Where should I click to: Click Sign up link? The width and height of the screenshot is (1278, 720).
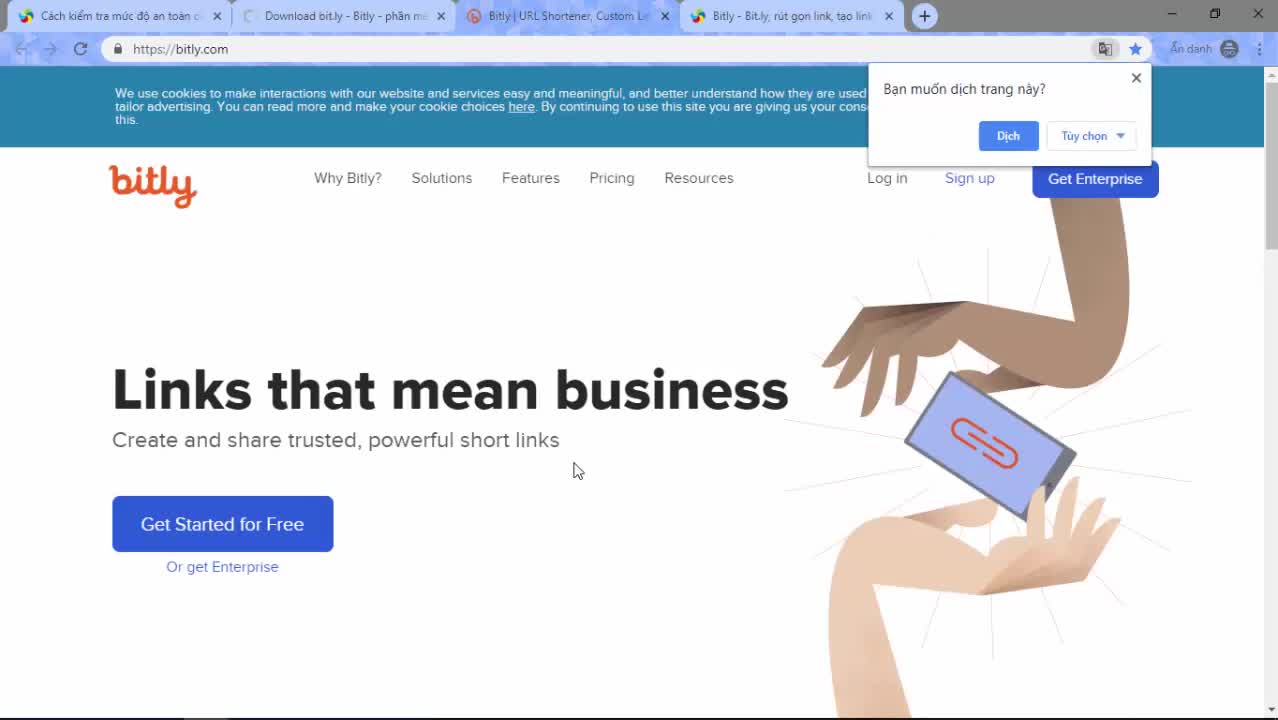[970, 178]
